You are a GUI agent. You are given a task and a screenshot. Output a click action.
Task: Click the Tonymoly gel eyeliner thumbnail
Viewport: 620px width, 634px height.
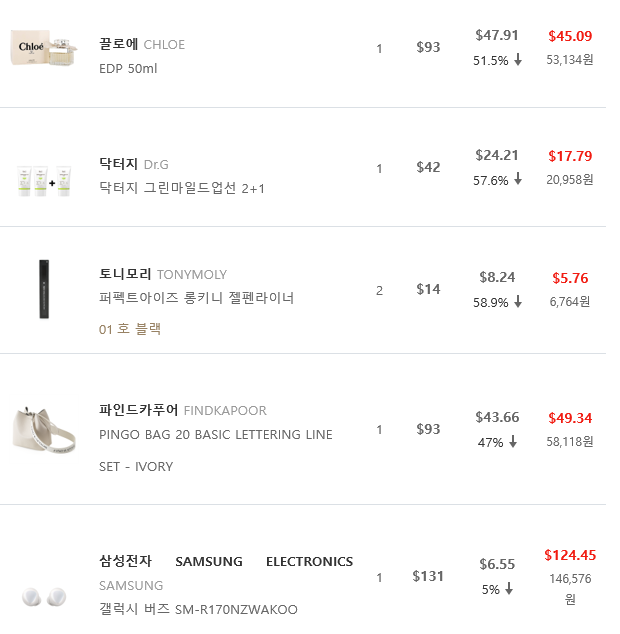tap(44, 290)
